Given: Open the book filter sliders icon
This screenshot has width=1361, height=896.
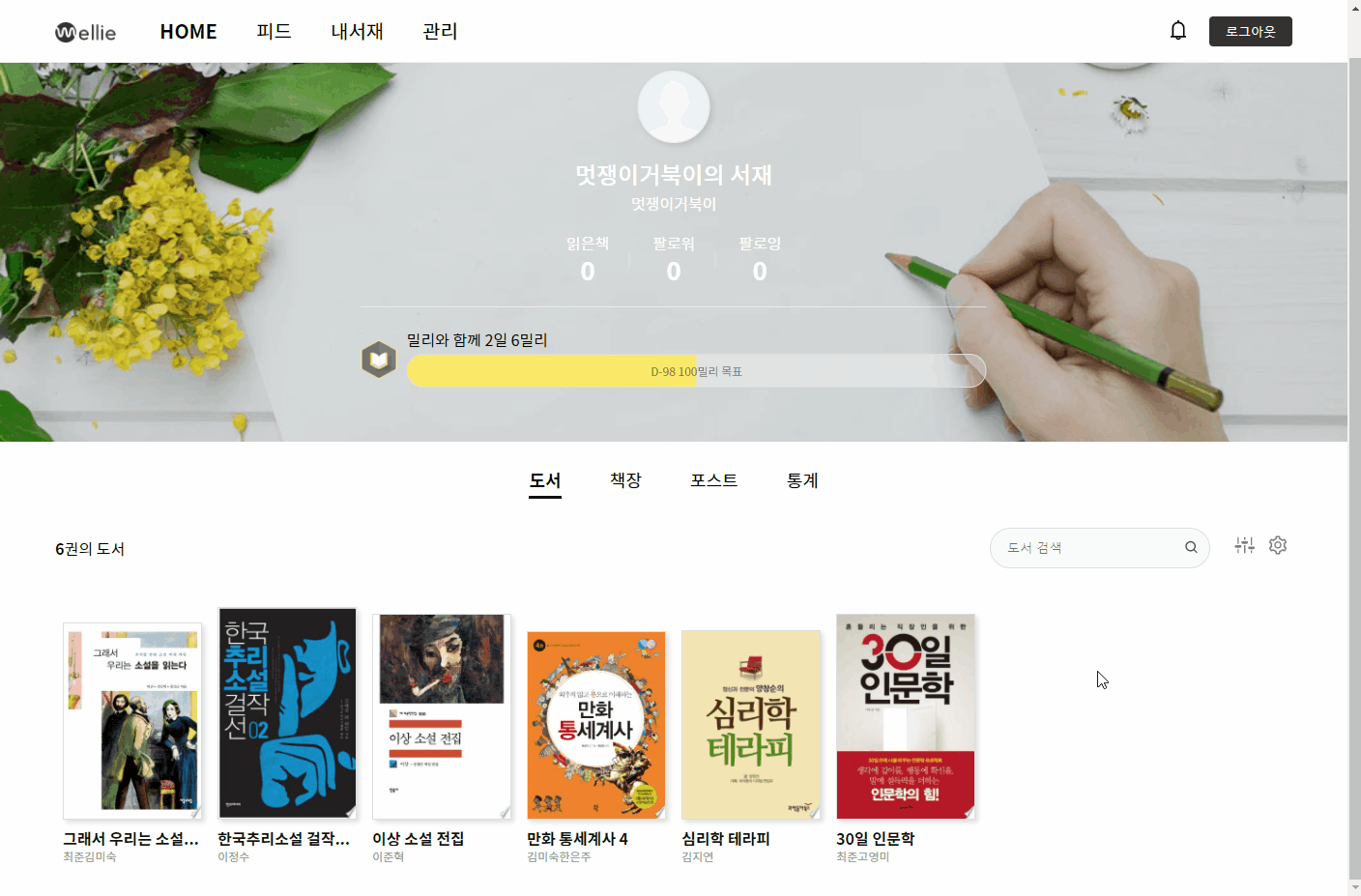Looking at the screenshot, I should (x=1244, y=545).
